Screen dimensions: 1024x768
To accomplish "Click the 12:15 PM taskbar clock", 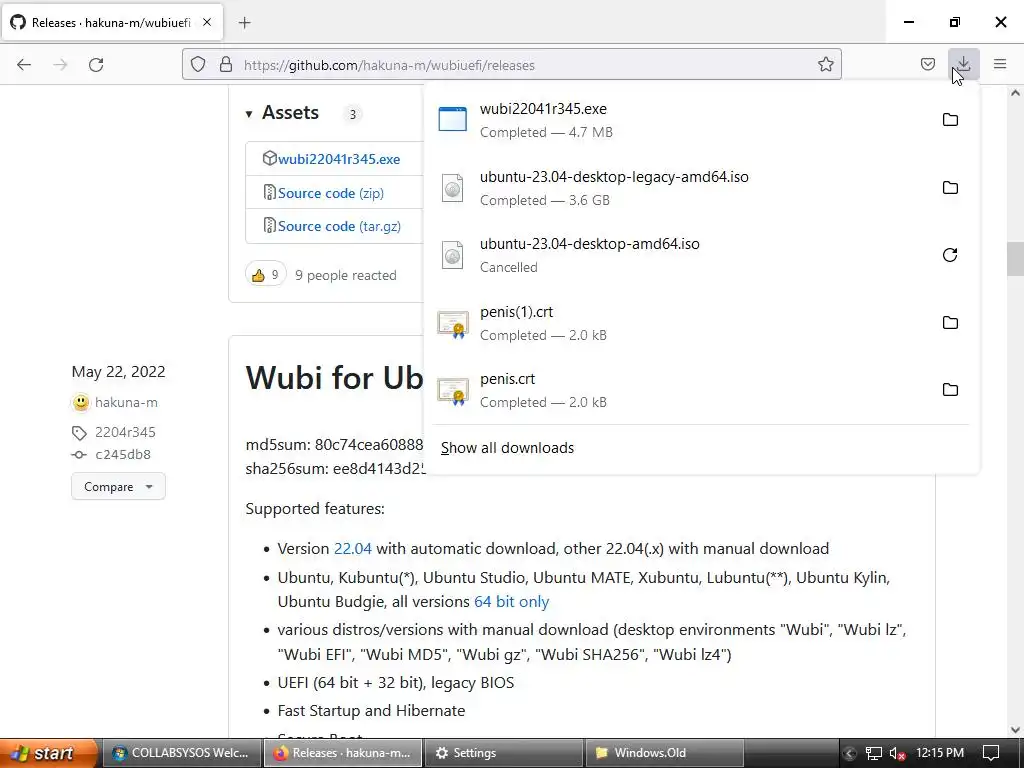I will tap(940, 753).
